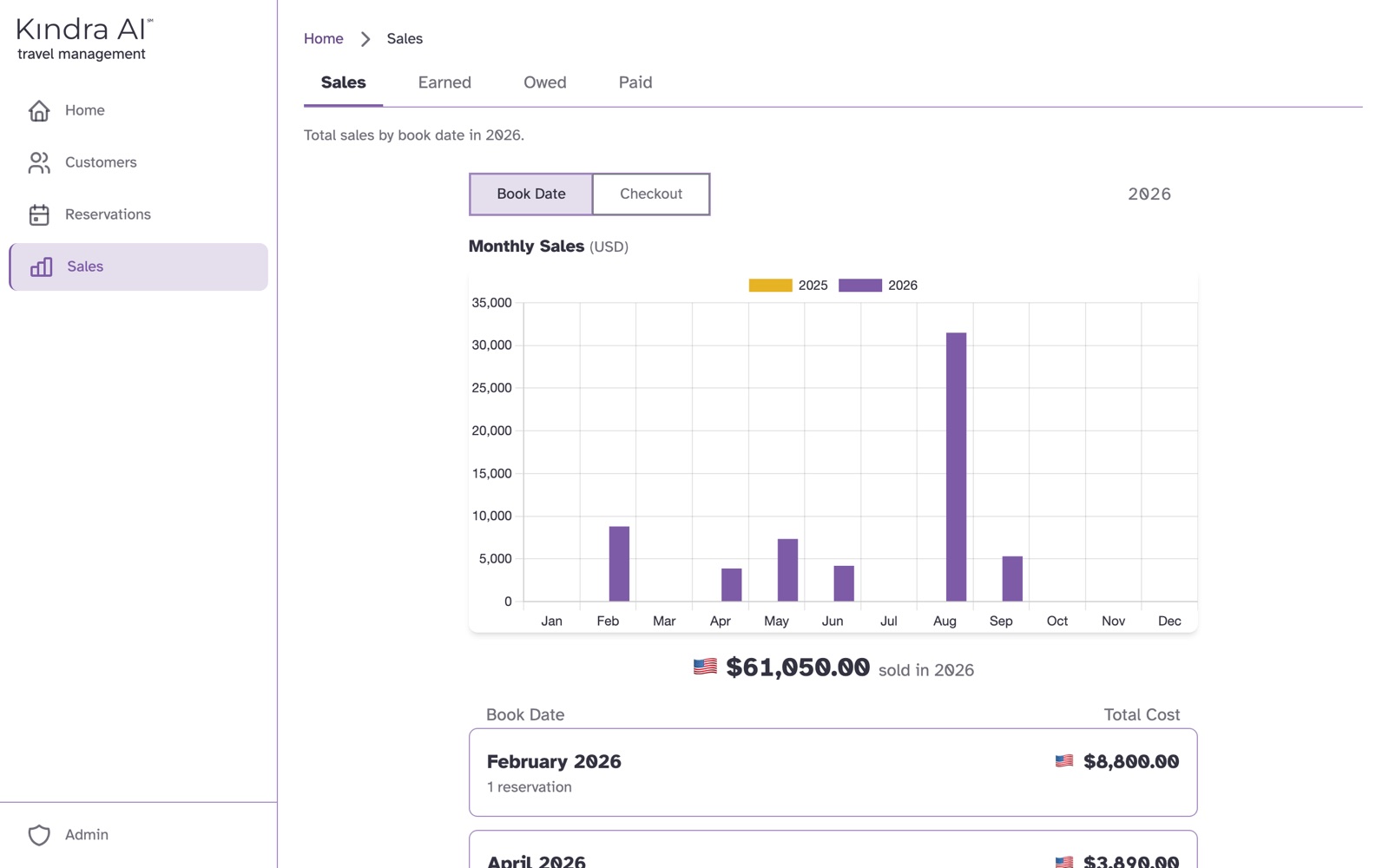
Task: Click the breadcrumb chevron separator
Action: (x=365, y=39)
